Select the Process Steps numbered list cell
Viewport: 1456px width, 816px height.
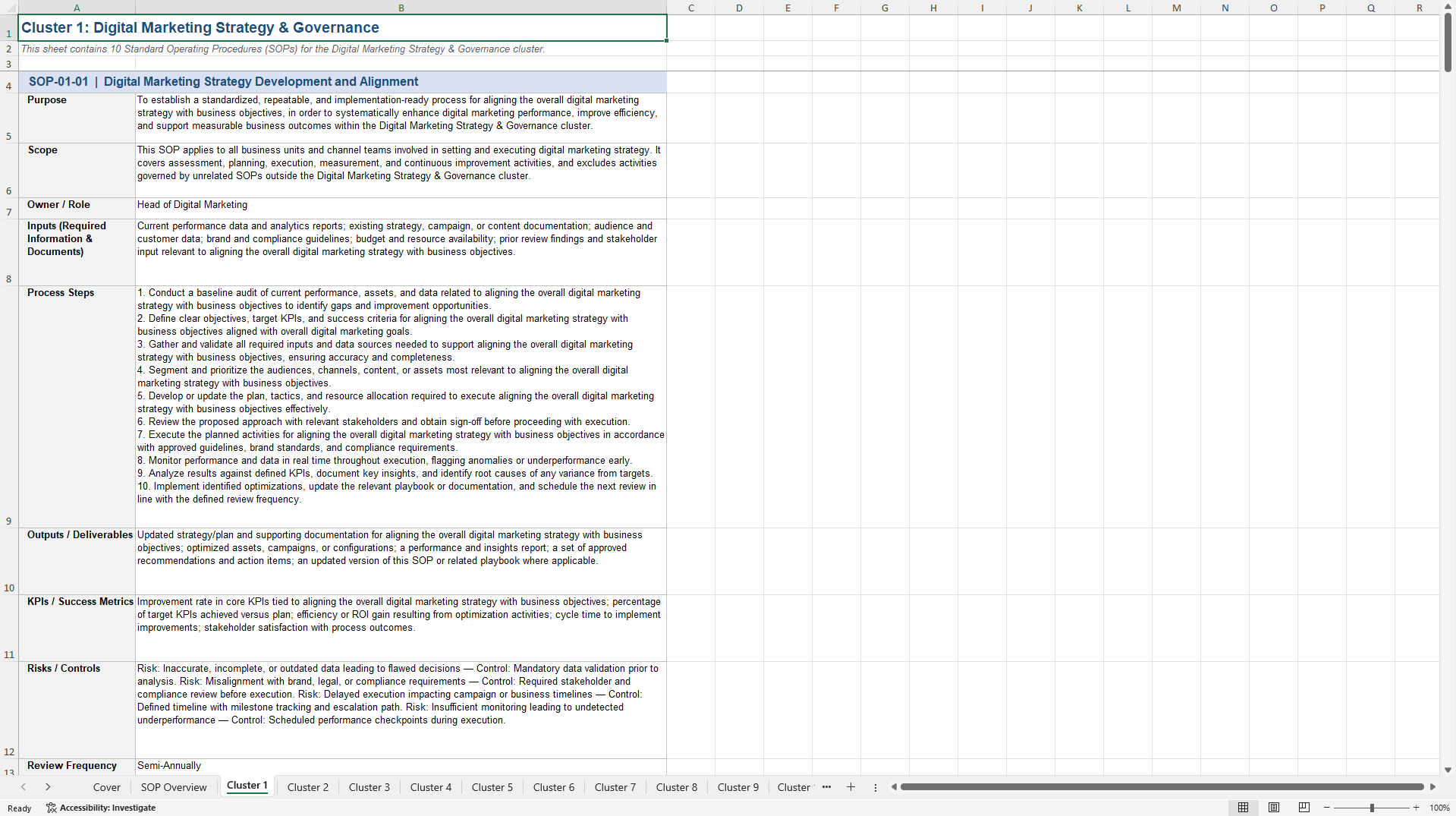pos(401,407)
